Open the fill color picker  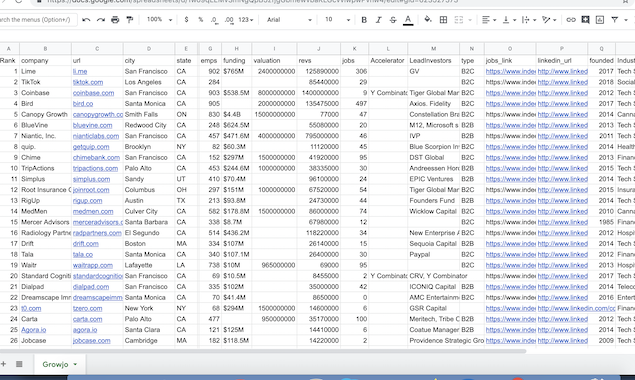tap(428, 19)
